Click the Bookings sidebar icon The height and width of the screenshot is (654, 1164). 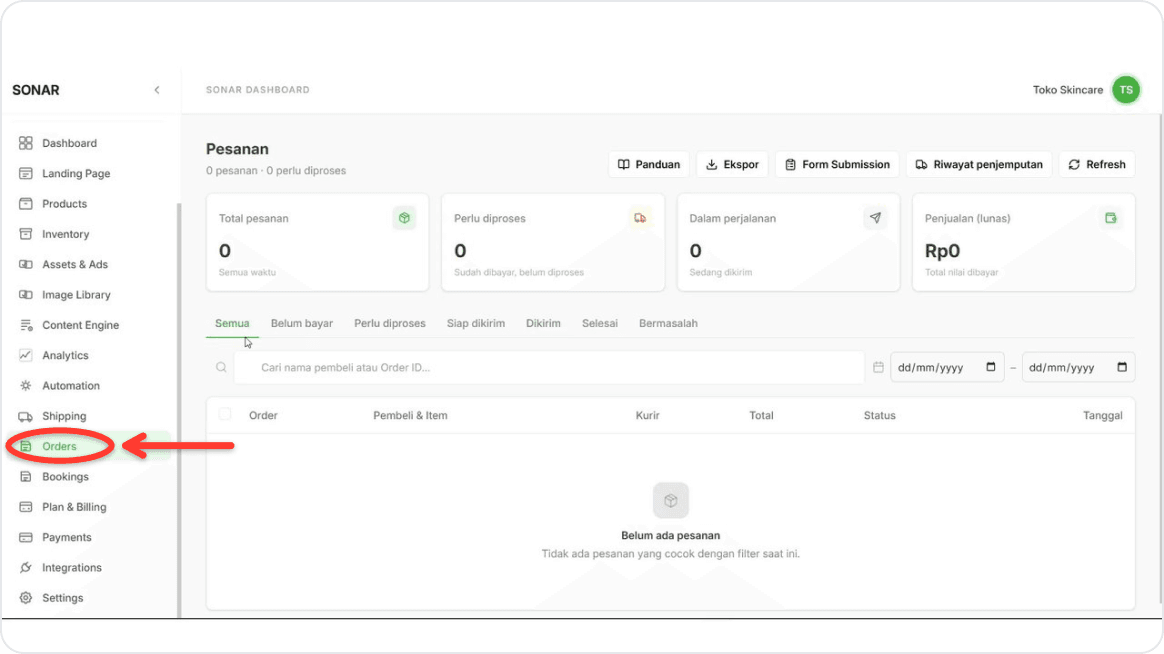pyautogui.click(x=26, y=477)
